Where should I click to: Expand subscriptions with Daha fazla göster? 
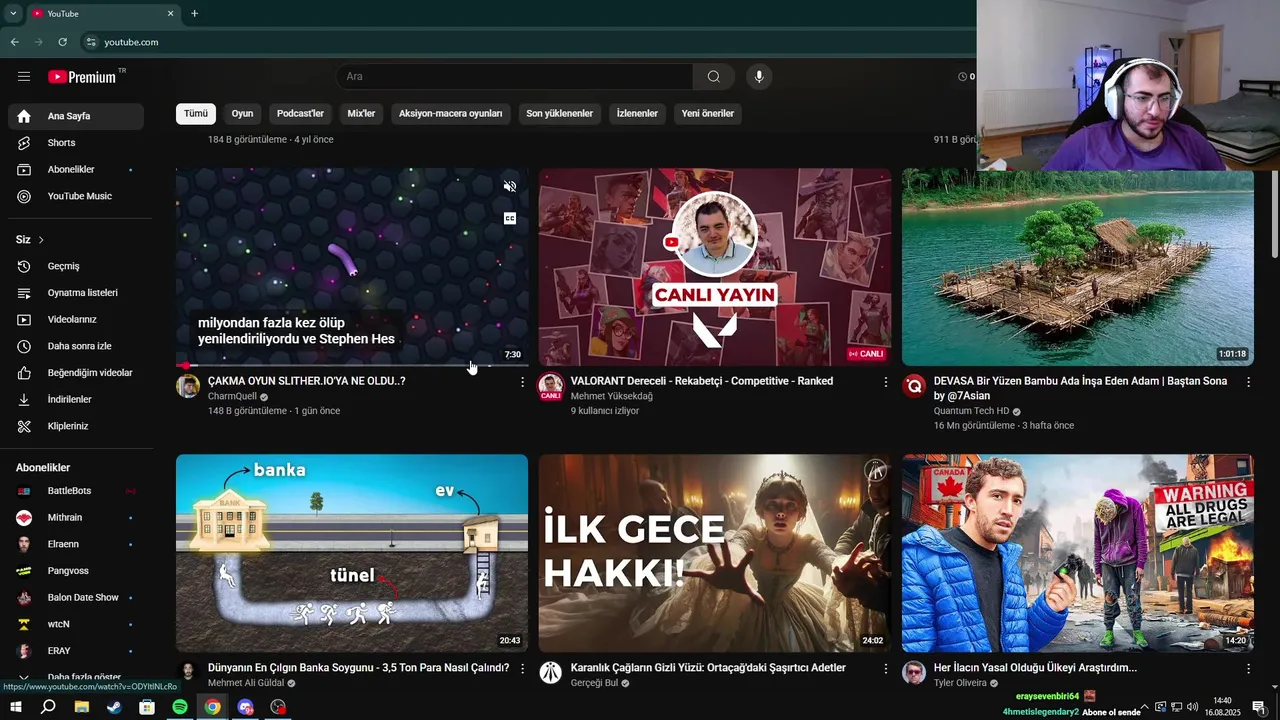click(76, 677)
